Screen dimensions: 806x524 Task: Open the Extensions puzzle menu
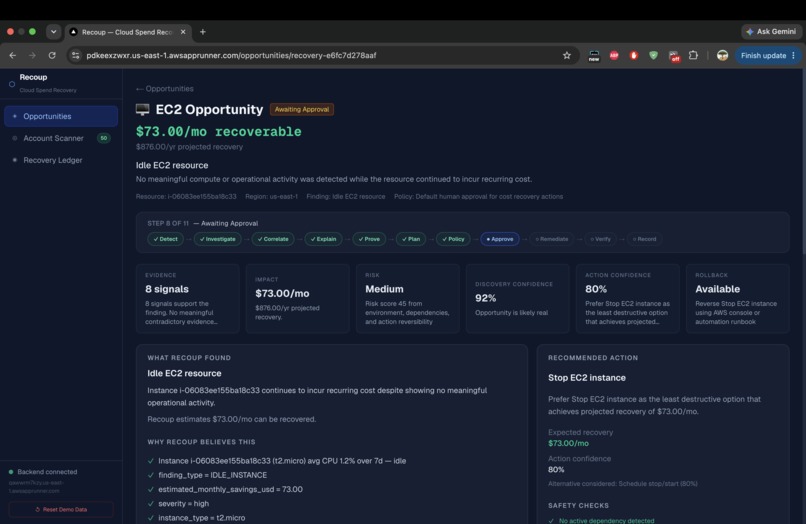click(x=693, y=55)
